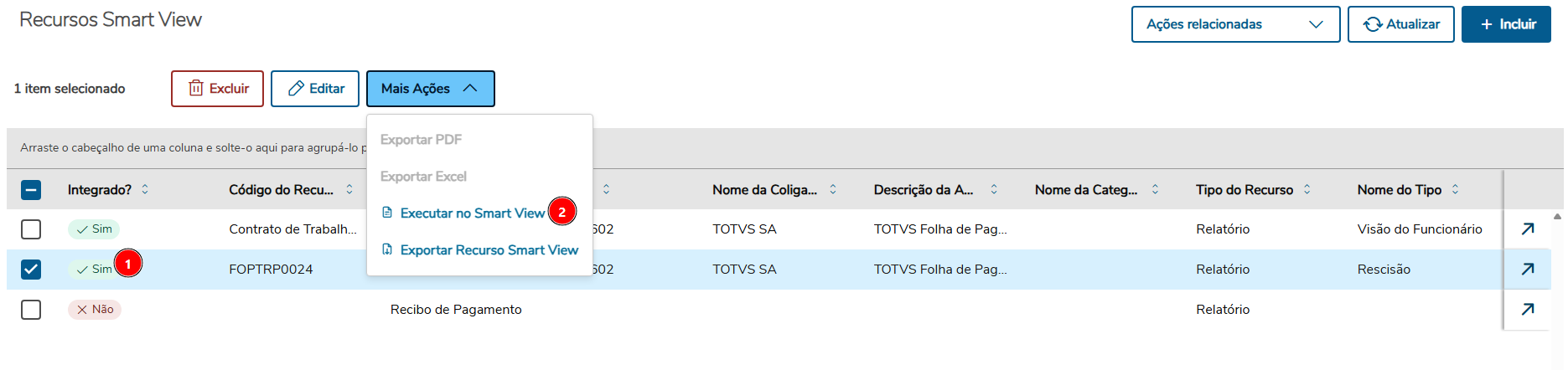Sort by Descrição da A... column
Image resolution: width=1568 pixels, height=370 pixels.
pos(994,189)
